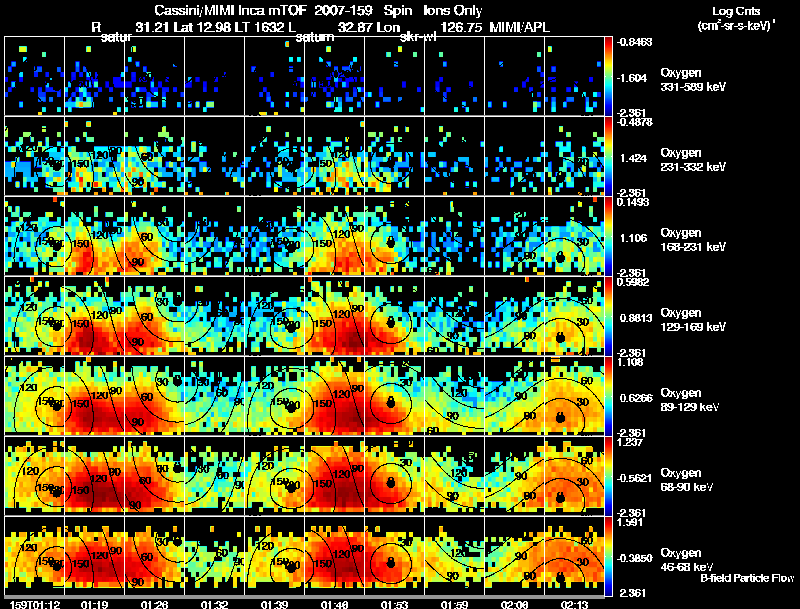
Task: Click the color bar beside Oxygen 46-68 keV
Action: (608, 556)
